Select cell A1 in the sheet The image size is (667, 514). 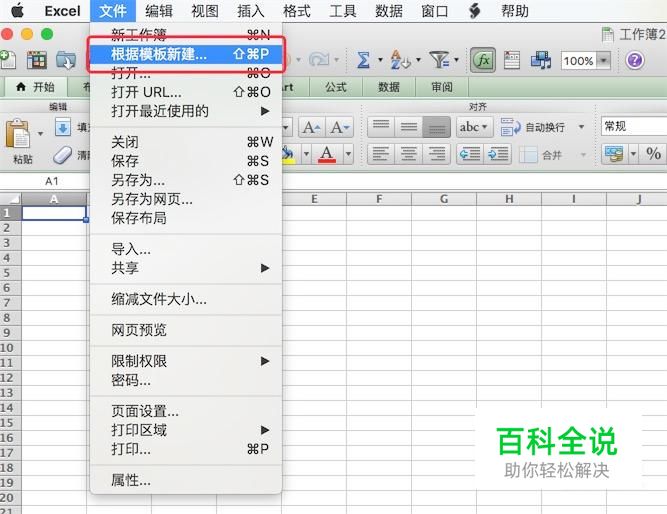(x=54, y=213)
